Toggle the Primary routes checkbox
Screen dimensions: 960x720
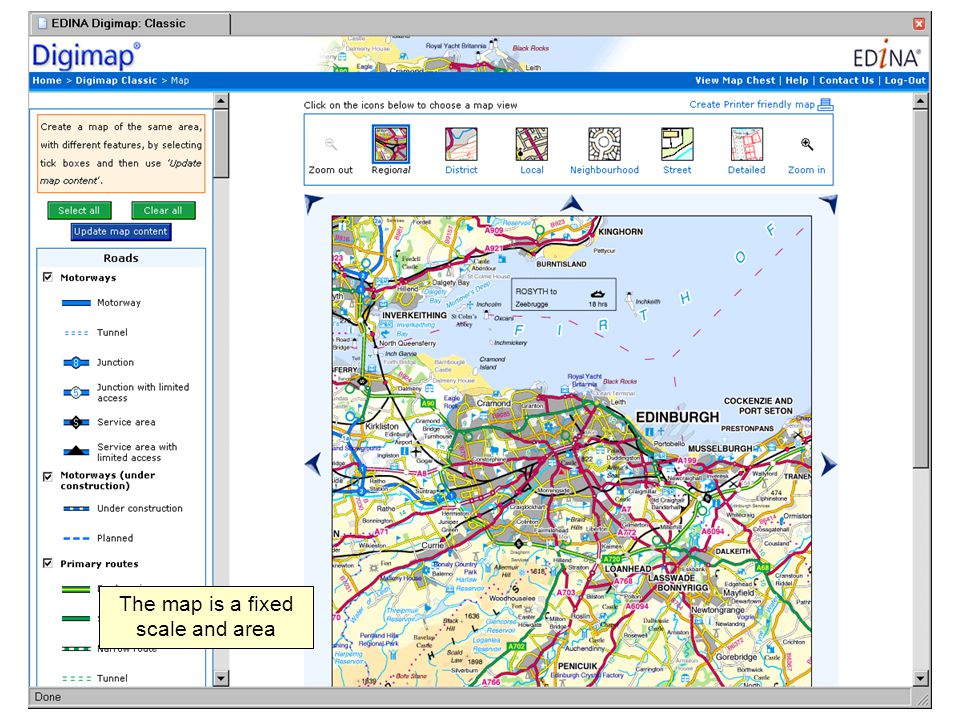48,563
